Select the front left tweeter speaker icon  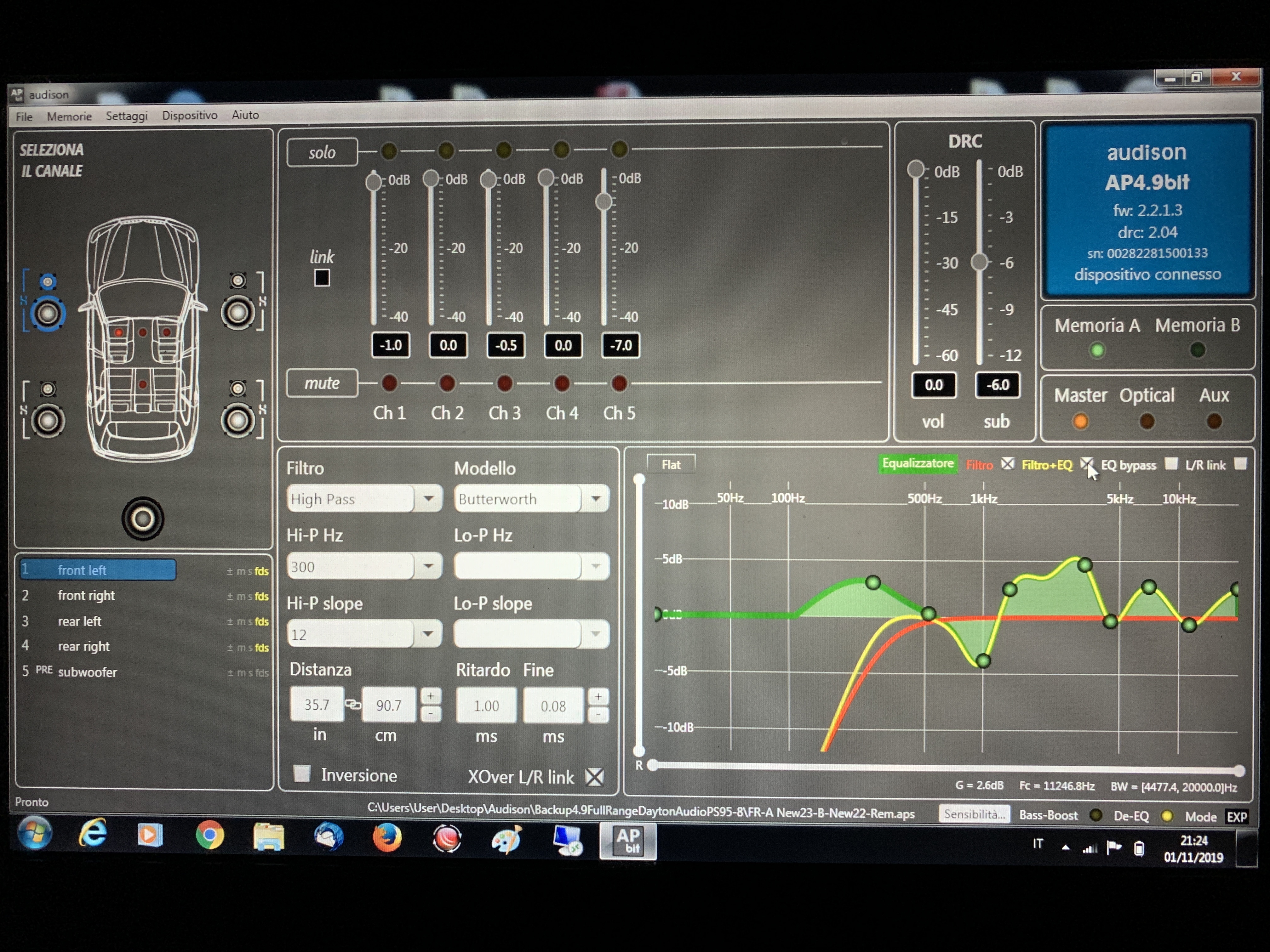coord(48,282)
